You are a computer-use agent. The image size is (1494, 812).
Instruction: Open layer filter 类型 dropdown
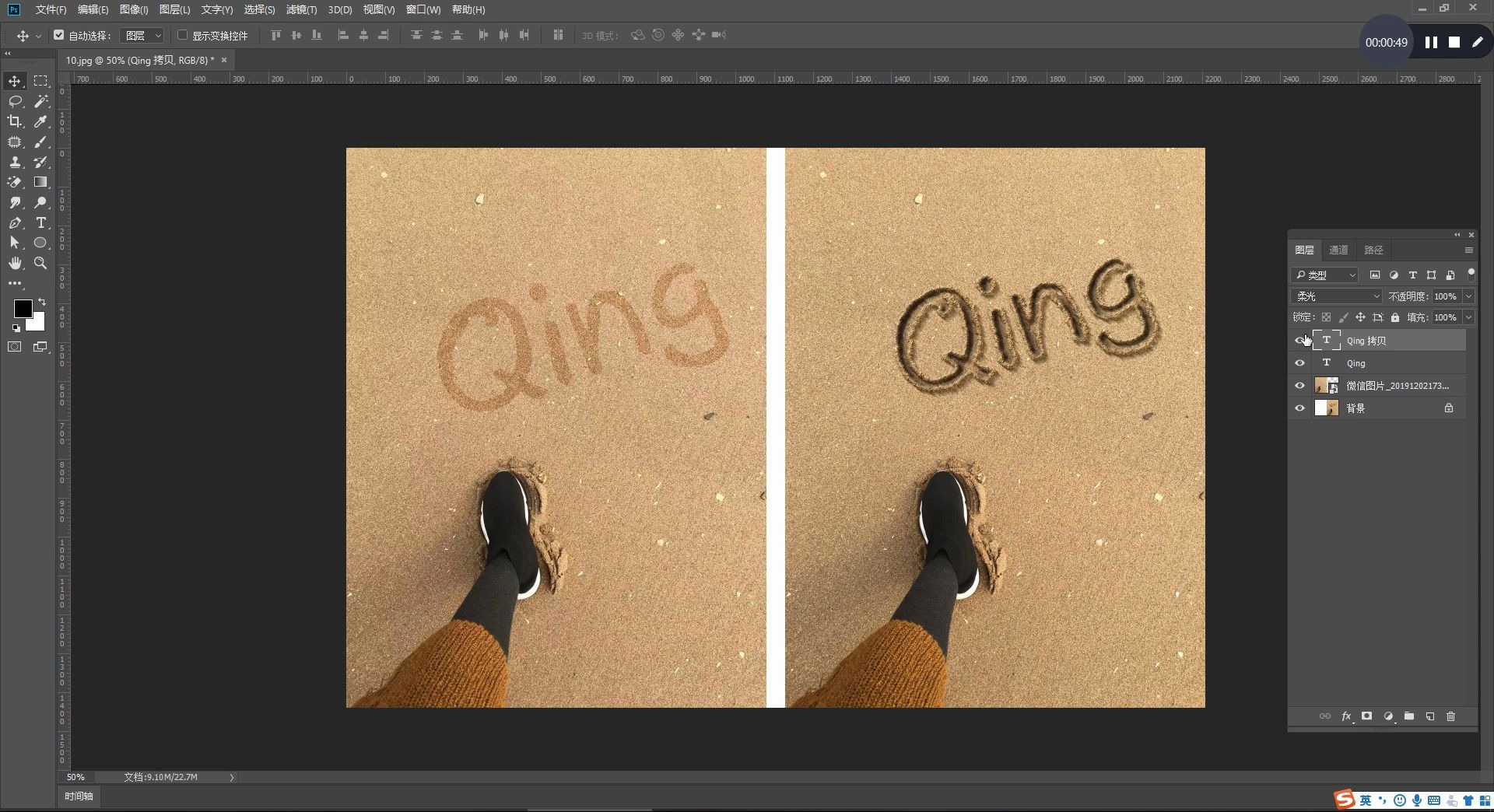click(1324, 275)
